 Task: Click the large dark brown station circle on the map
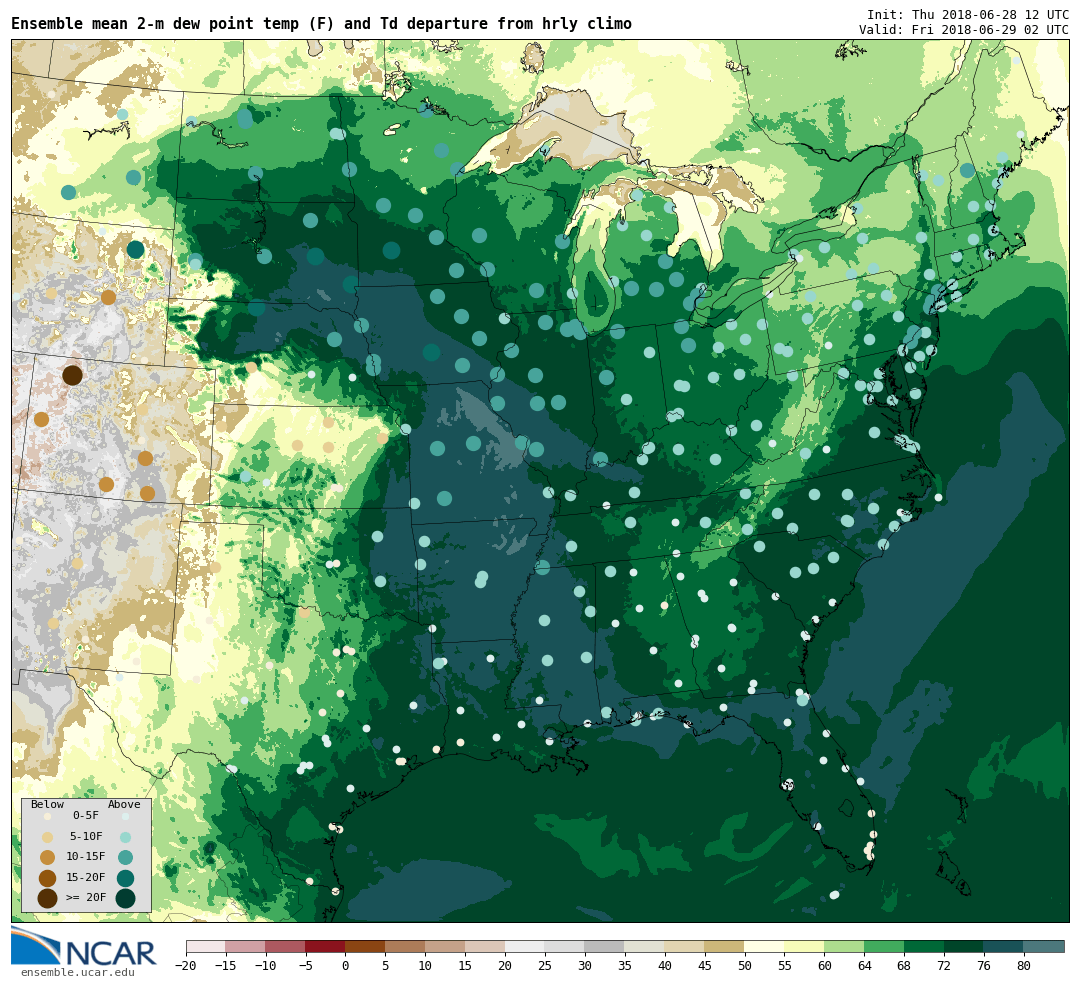click(x=72, y=375)
